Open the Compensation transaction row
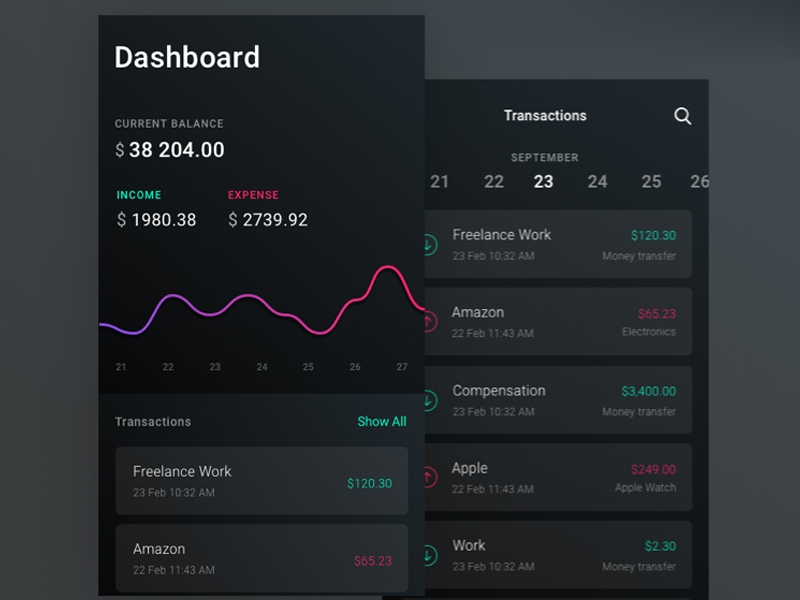Image resolution: width=800 pixels, height=600 pixels. [558, 400]
